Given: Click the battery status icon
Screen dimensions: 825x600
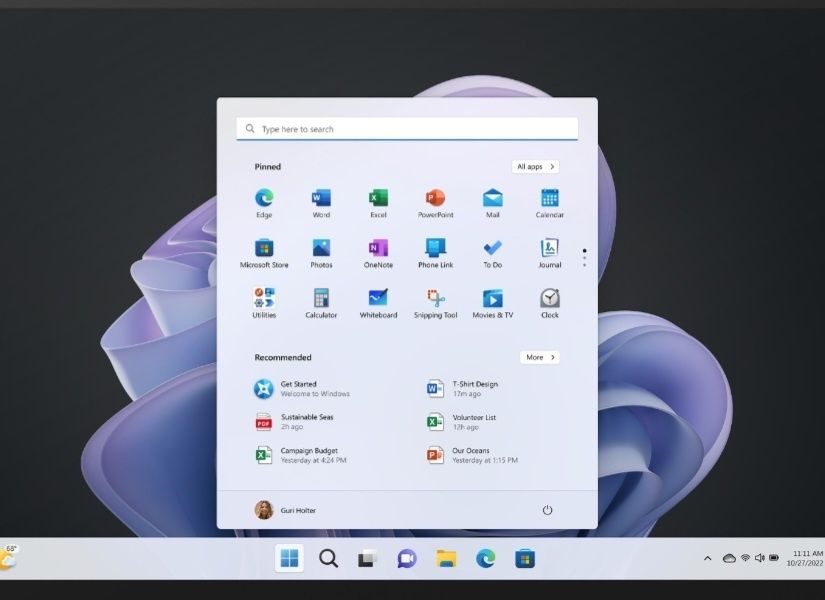Looking at the screenshot, I should [x=774, y=558].
